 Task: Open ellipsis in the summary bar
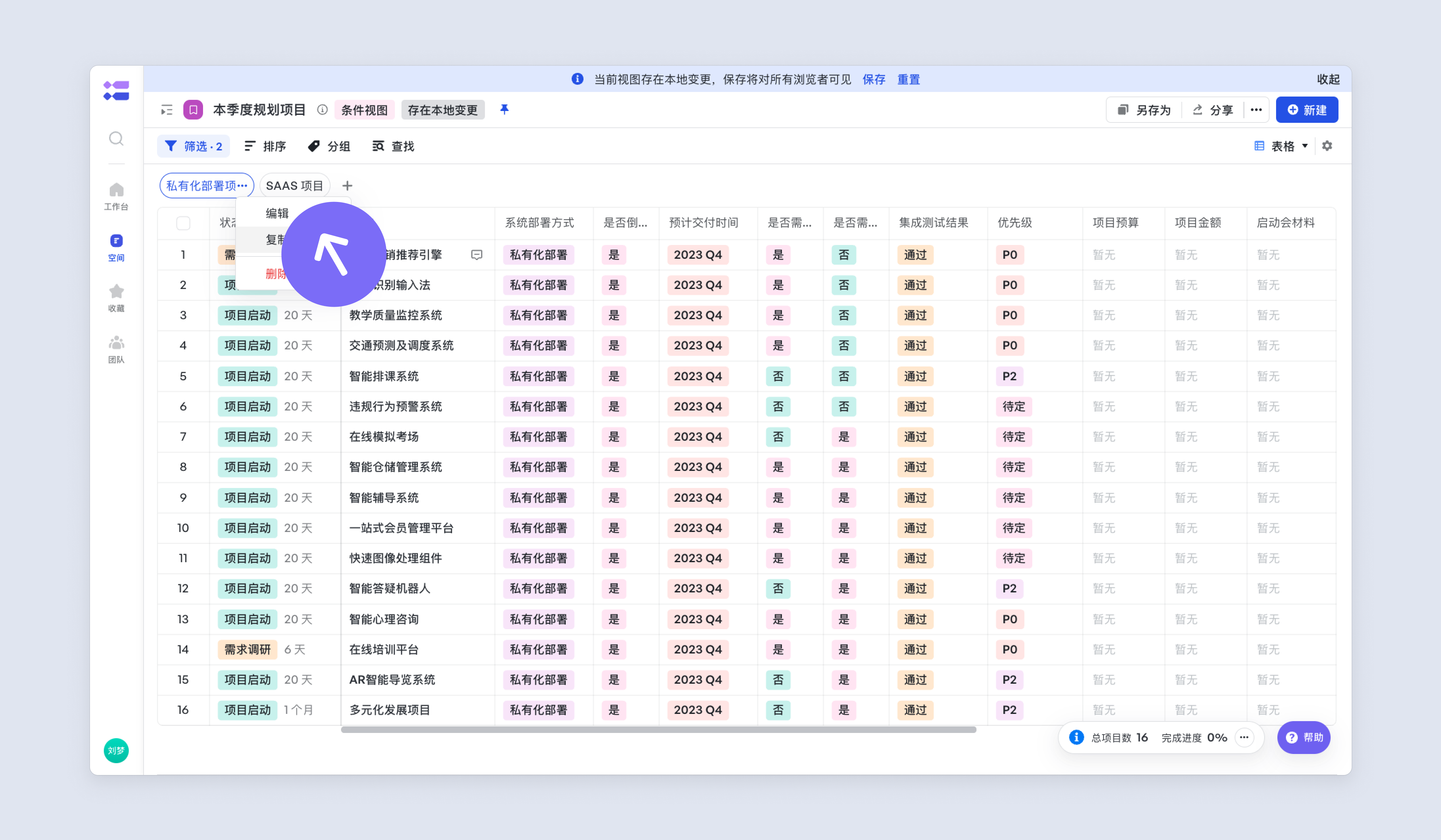(1244, 737)
